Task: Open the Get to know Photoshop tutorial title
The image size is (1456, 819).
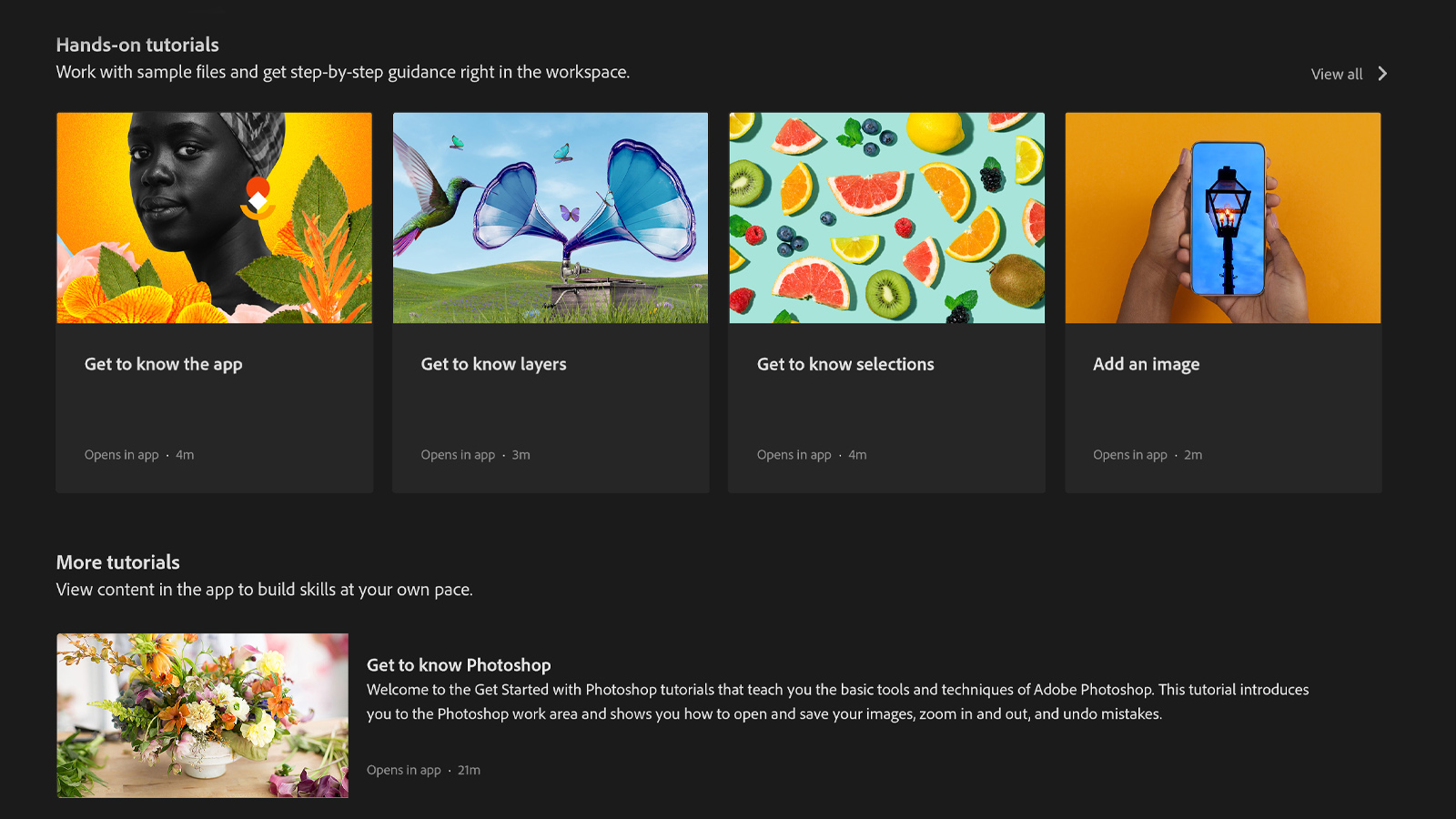Action: point(459,665)
